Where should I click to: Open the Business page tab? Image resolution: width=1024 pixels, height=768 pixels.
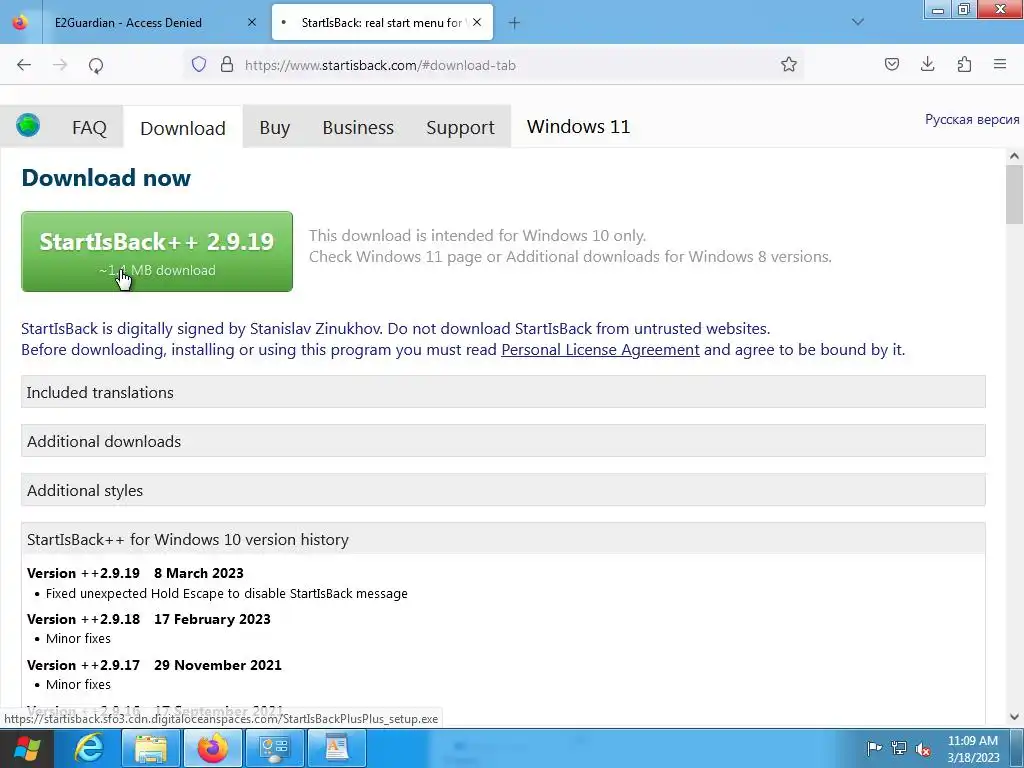click(x=358, y=127)
